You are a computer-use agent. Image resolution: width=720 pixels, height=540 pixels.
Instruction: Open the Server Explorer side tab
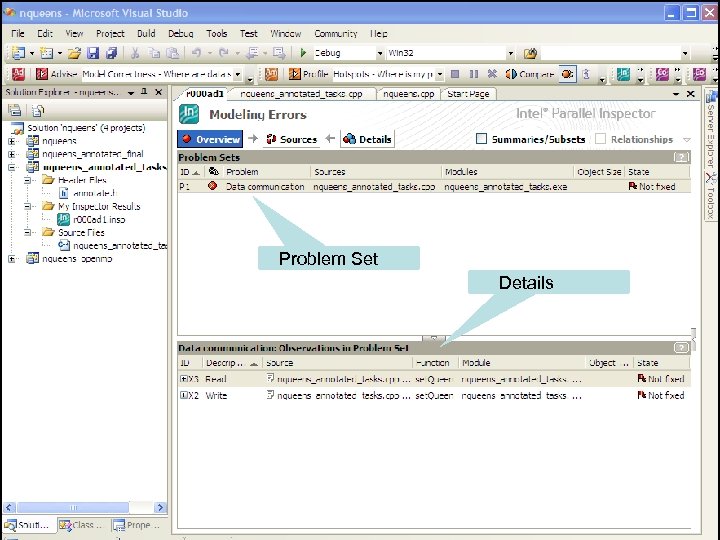coord(711,129)
